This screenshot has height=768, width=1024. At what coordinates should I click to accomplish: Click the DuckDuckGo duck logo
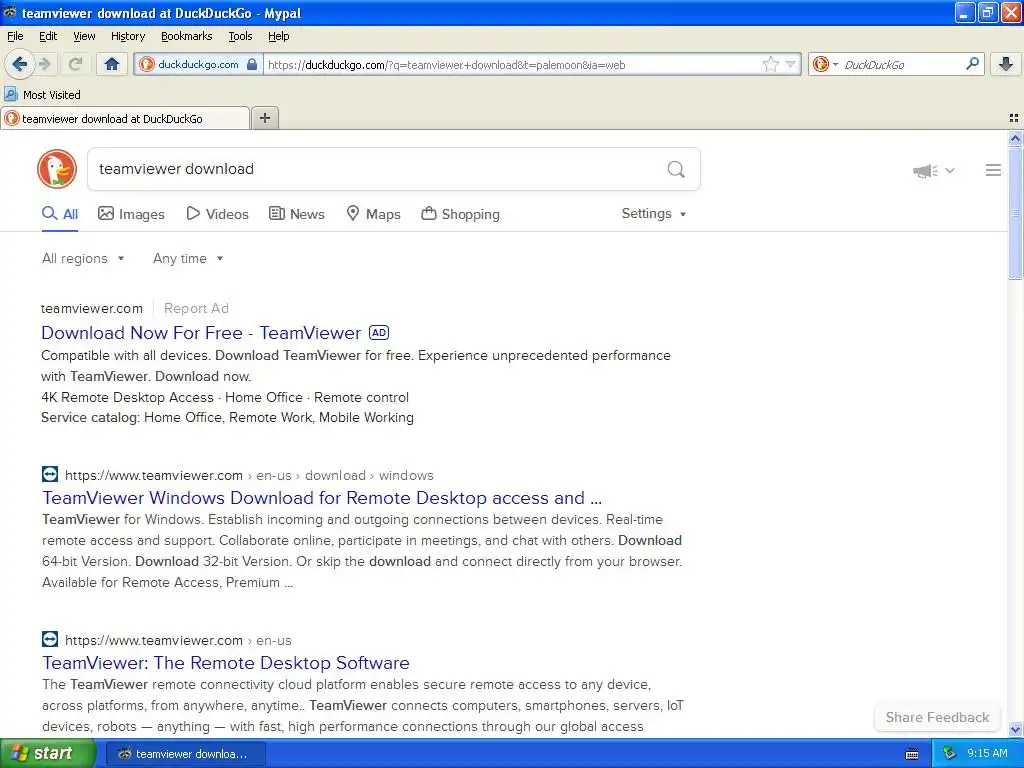pyautogui.click(x=57, y=169)
